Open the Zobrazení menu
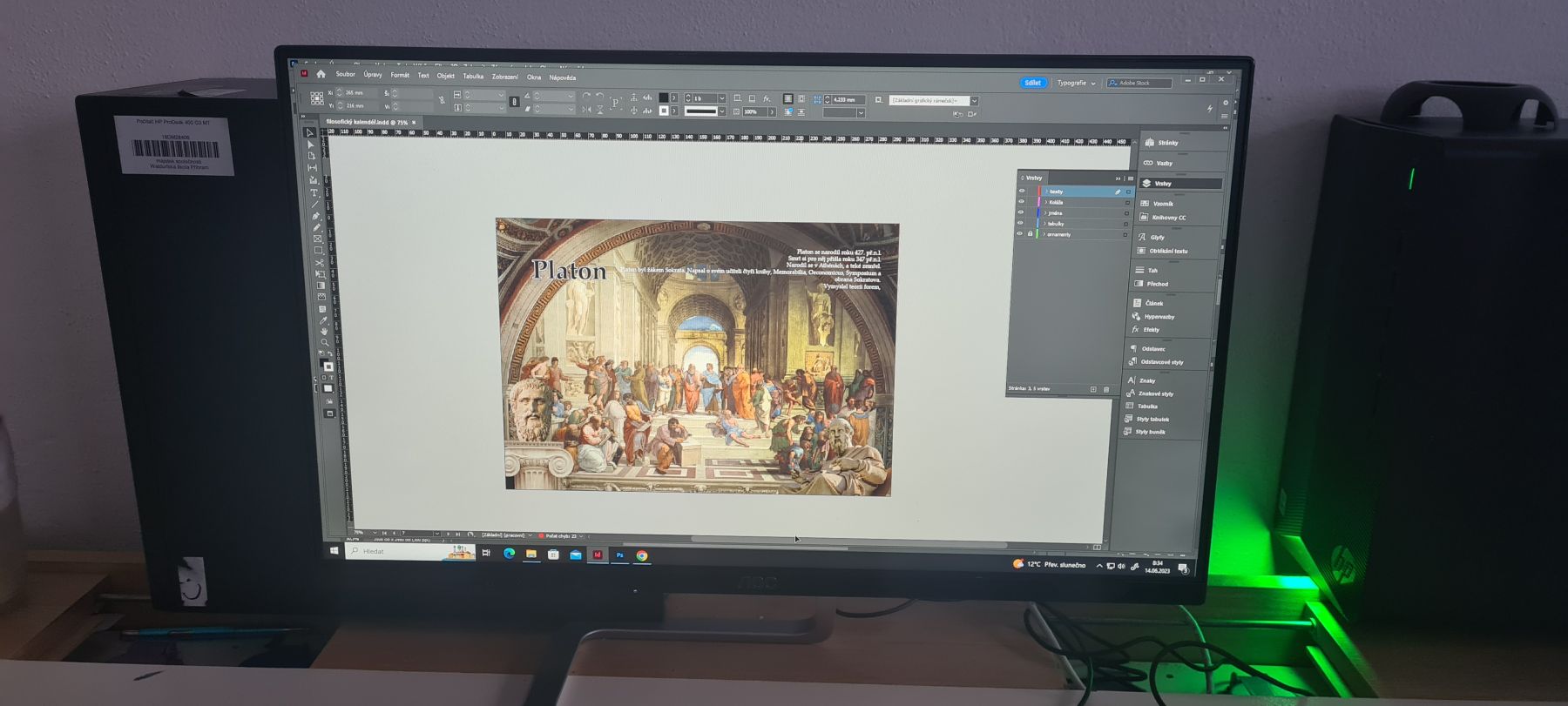1568x706 pixels. [504, 77]
